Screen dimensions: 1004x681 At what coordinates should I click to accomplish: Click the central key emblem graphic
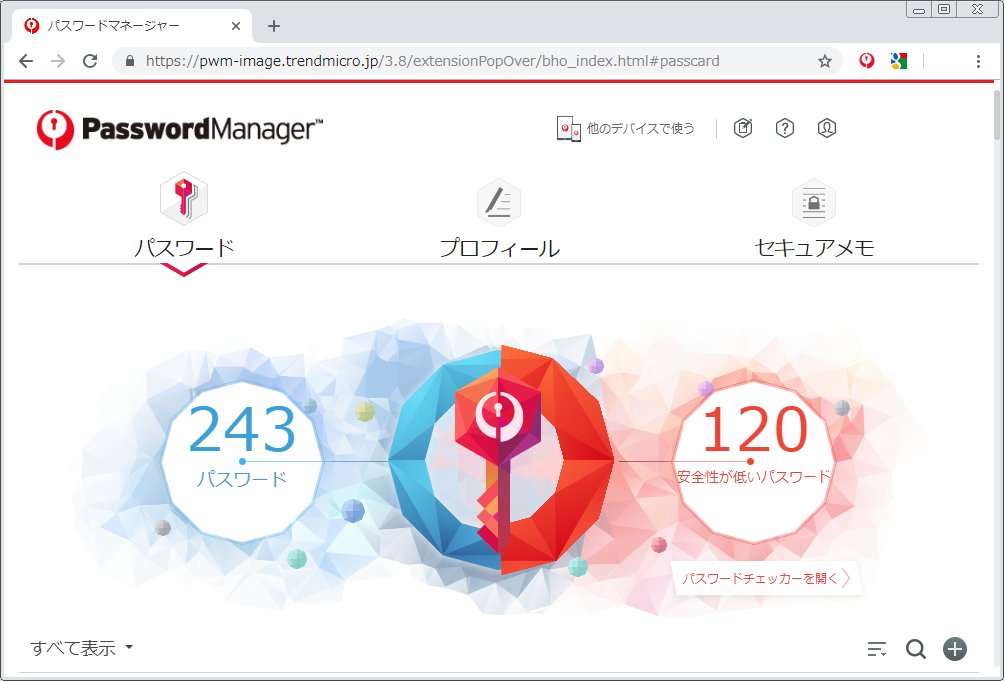(x=501, y=460)
